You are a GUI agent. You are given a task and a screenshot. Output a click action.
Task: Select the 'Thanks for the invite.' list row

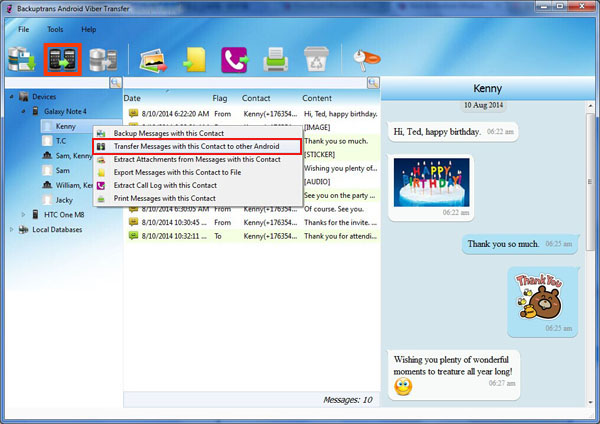pyautogui.click(x=252, y=222)
